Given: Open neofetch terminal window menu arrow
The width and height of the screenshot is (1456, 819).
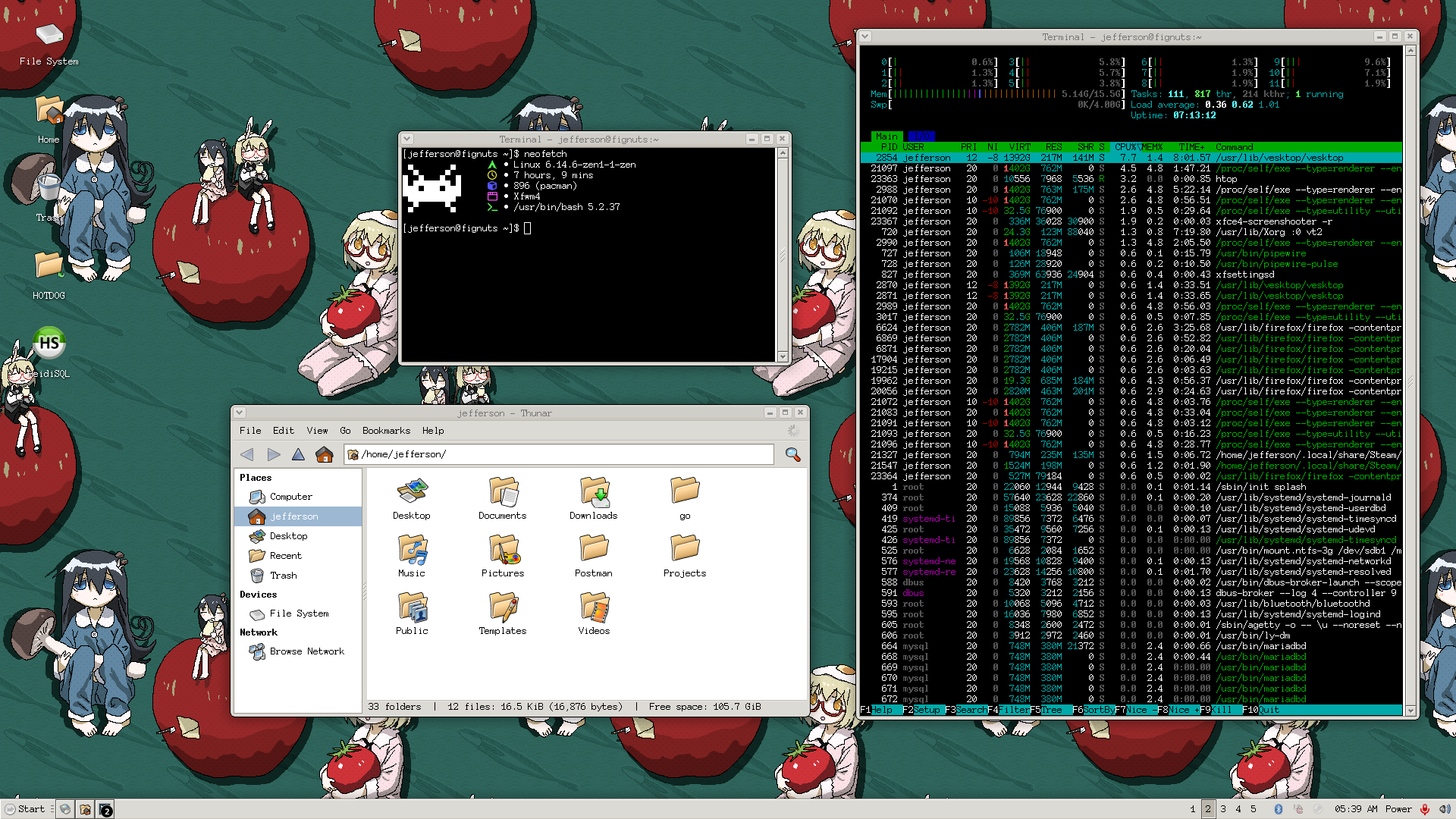Looking at the screenshot, I should point(407,139).
